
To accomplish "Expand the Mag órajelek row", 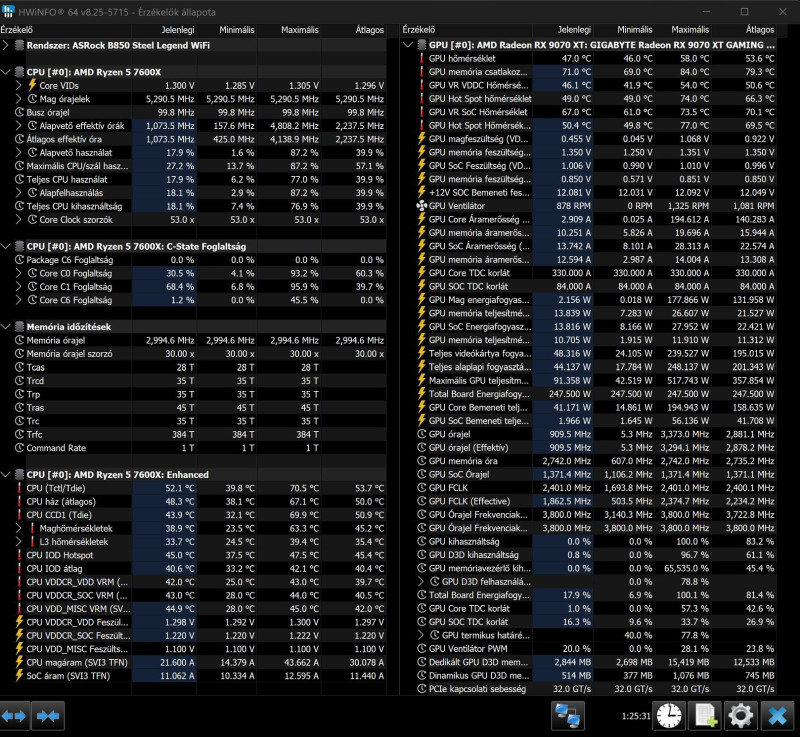I will [19, 99].
